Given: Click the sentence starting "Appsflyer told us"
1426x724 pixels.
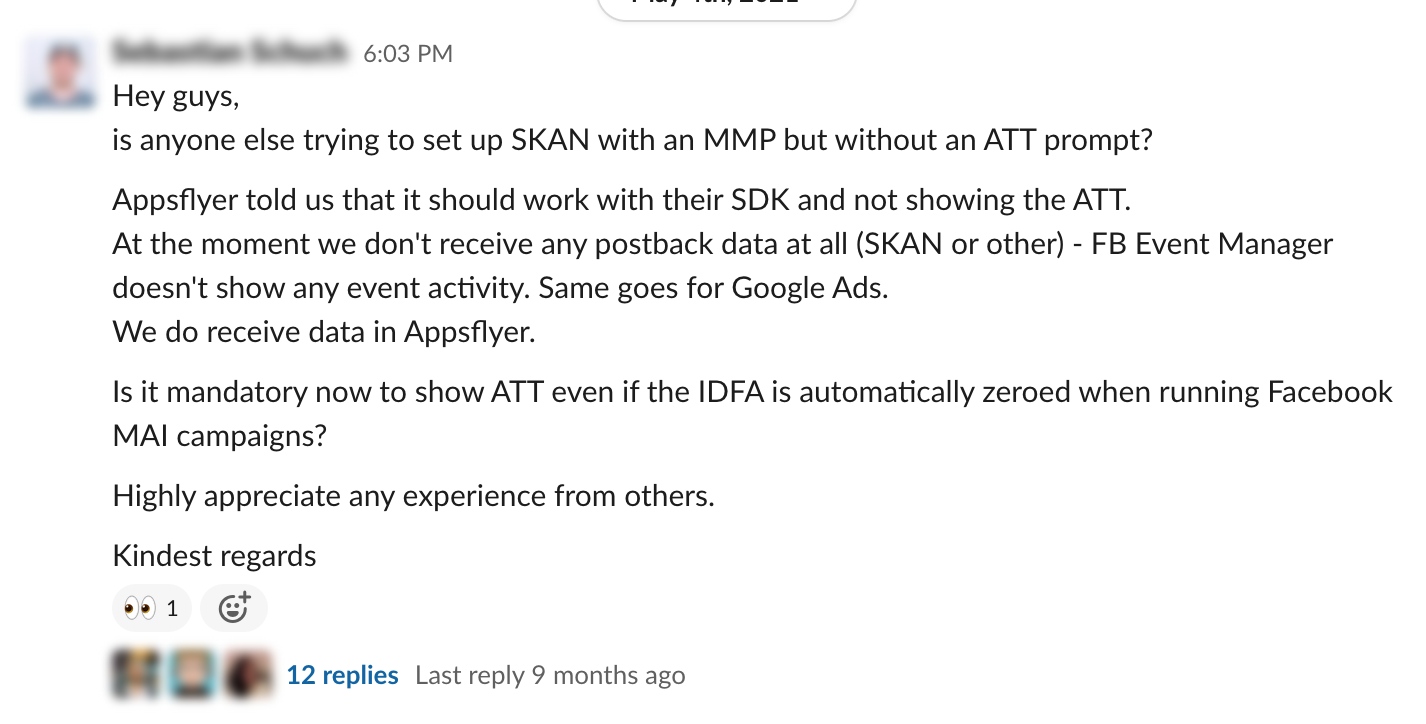Looking at the screenshot, I should point(622,200).
